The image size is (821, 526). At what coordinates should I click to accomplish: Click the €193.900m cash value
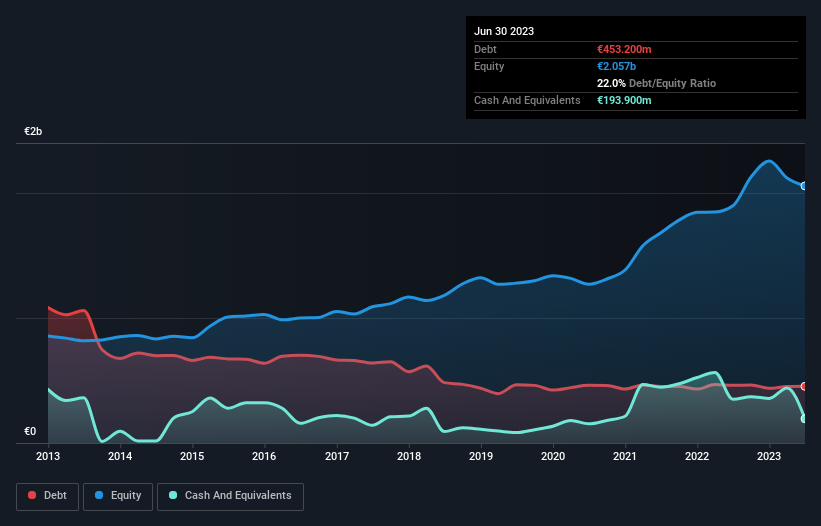click(x=624, y=100)
